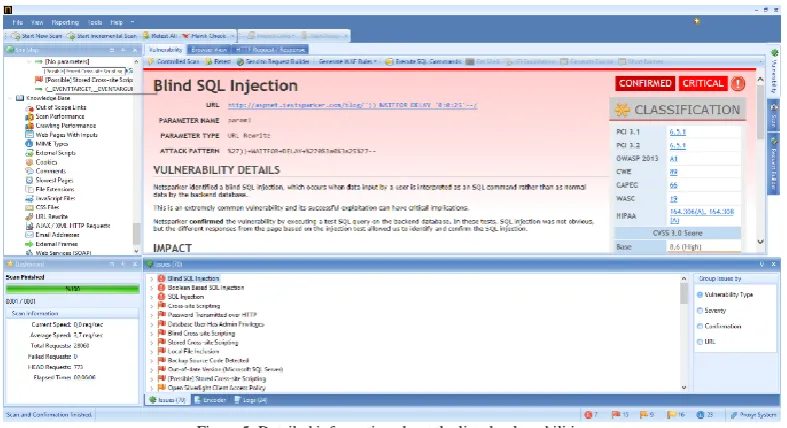Viewport: 787px width, 428px height.
Task: Click the Start Incremental Scan icon
Action: tap(71, 36)
